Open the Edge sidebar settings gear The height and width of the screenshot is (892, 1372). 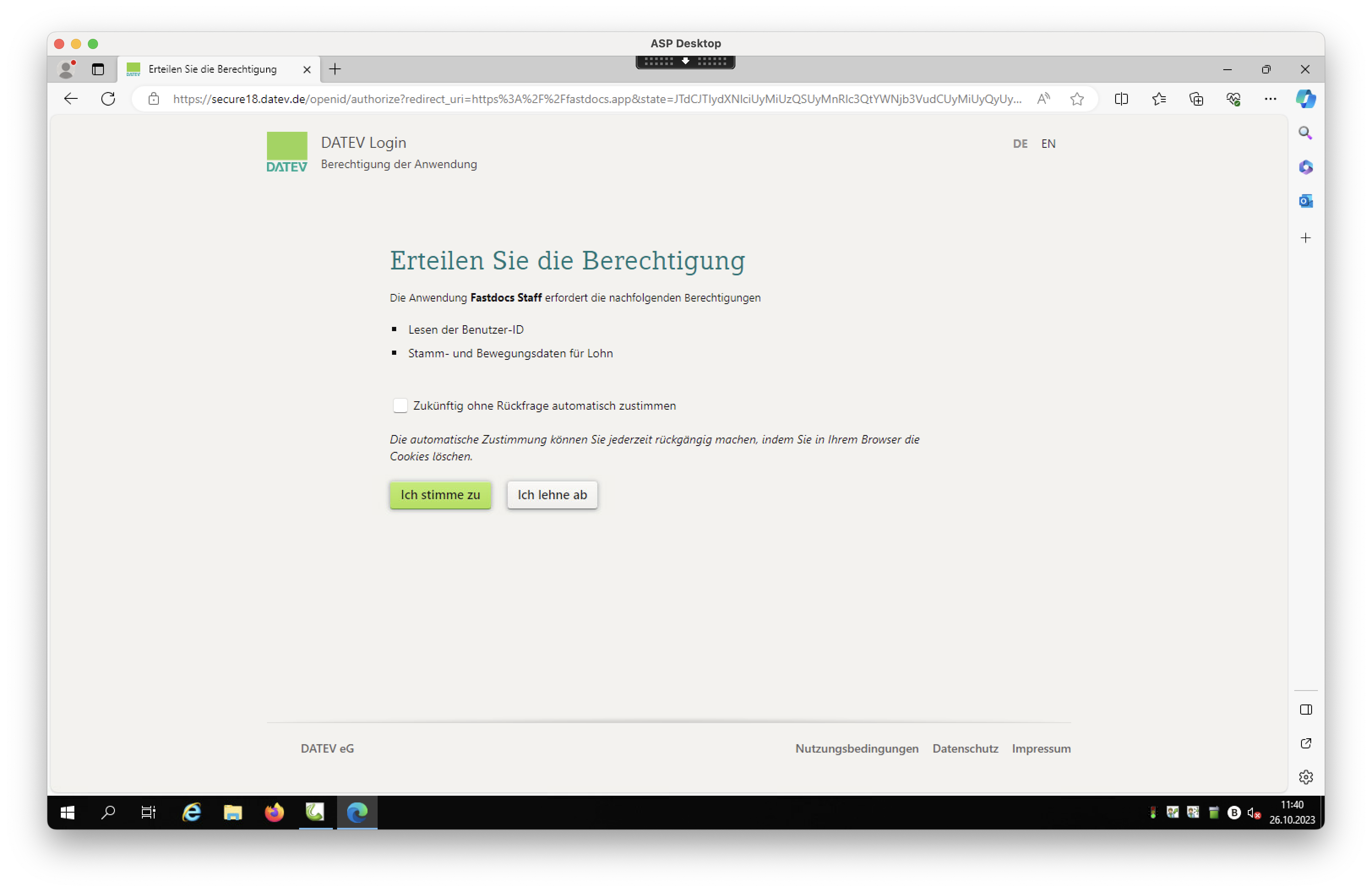tap(1306, 777)
